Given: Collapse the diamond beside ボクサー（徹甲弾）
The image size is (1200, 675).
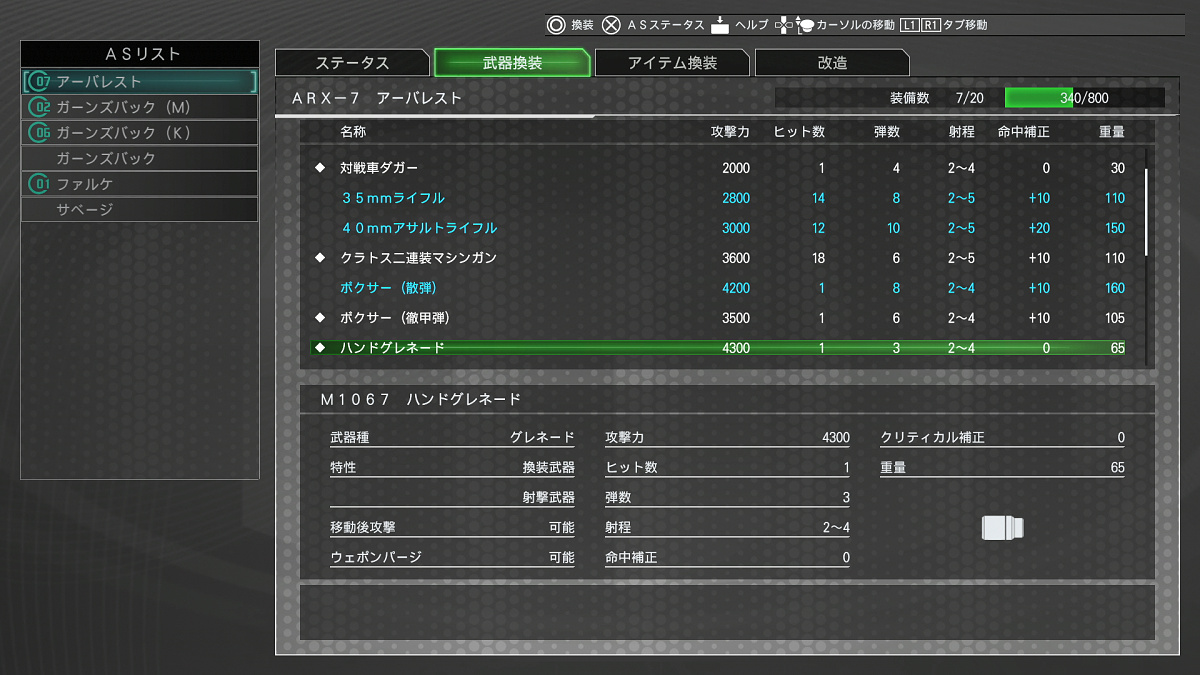Looking at the screenshot, I should pyautogui.click(x=318, y=318).
